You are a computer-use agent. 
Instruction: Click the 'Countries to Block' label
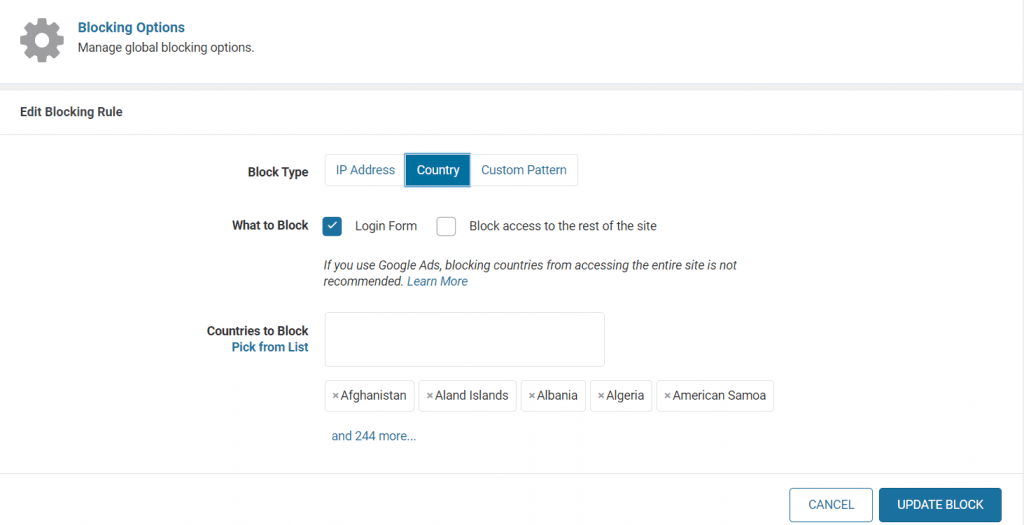[257, 331]
